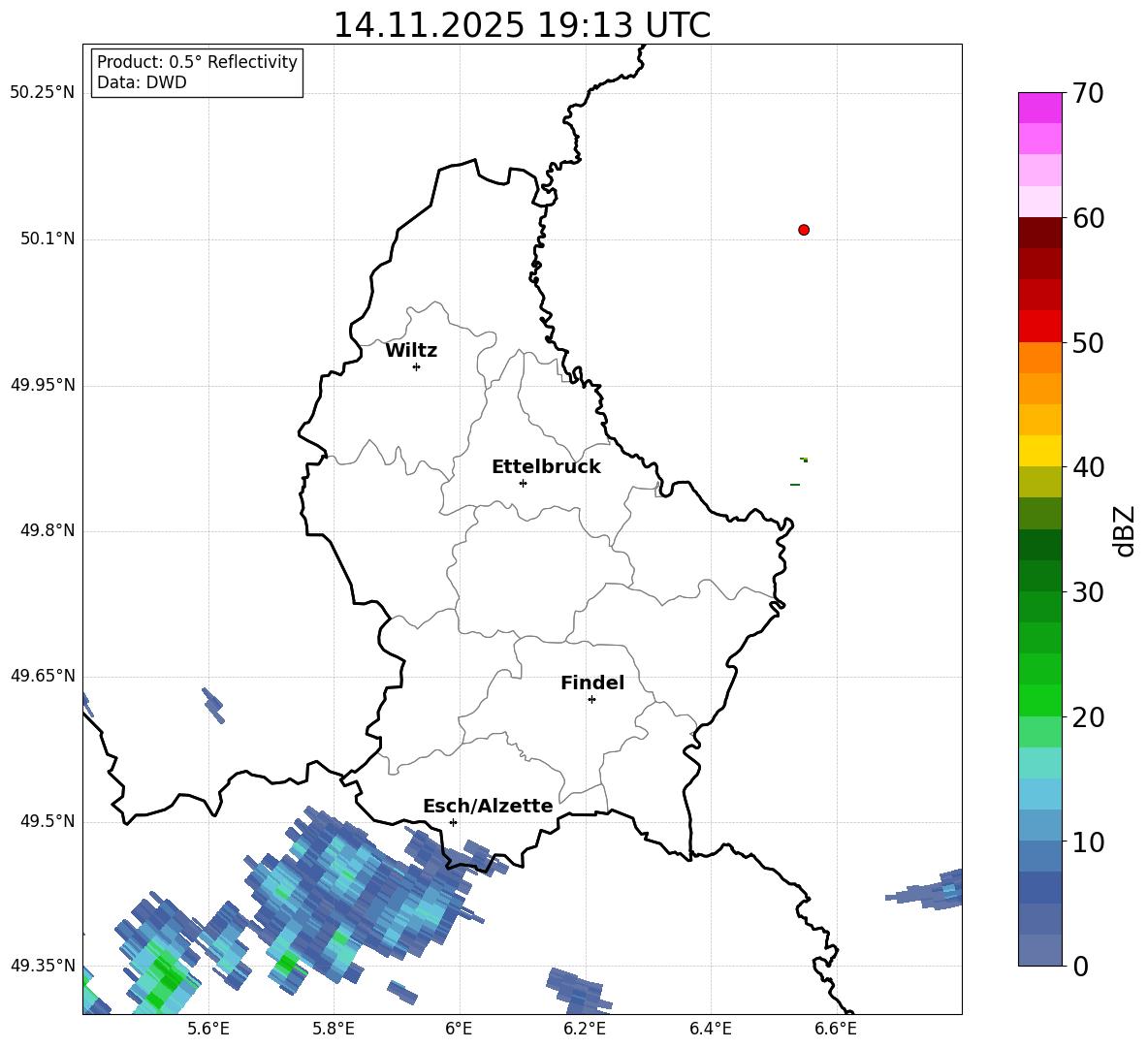Screen dimensions: 1148x1048
Task: Click the latitude label 49.95°N
Action: tap(43, 385)
